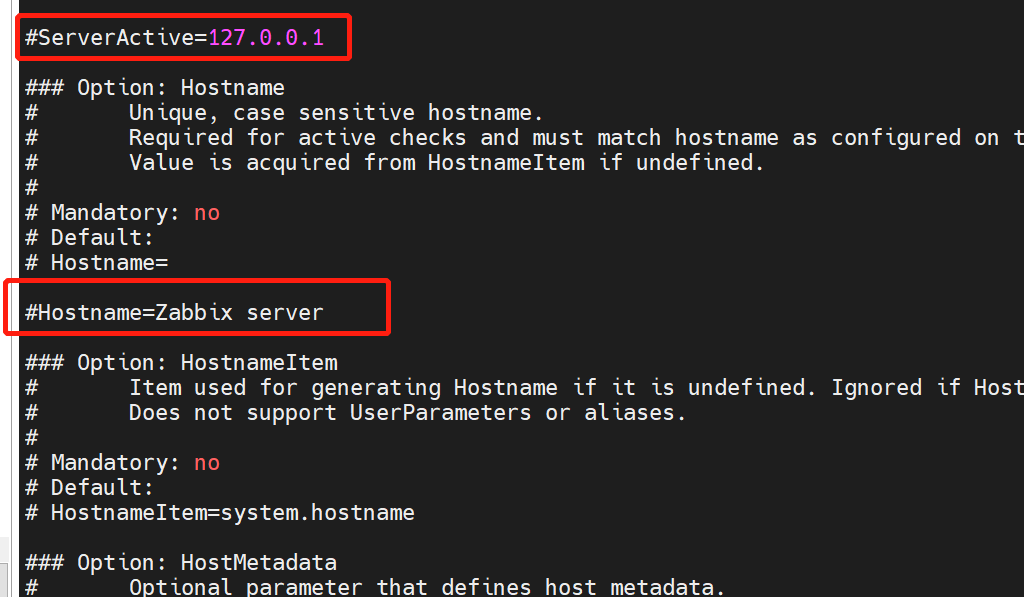Click the '### Option: HostMetadata' heading
Screen dimensions: 1024x597
(x=181, y=563)
